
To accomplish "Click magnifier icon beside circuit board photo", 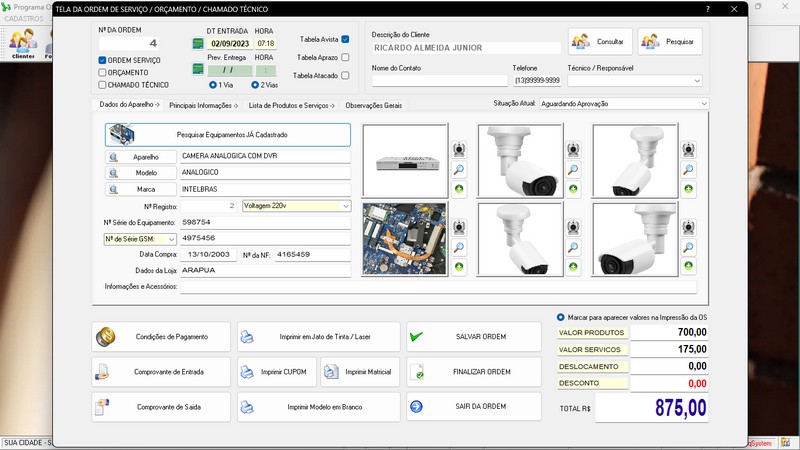I will [x=459, y=247].
